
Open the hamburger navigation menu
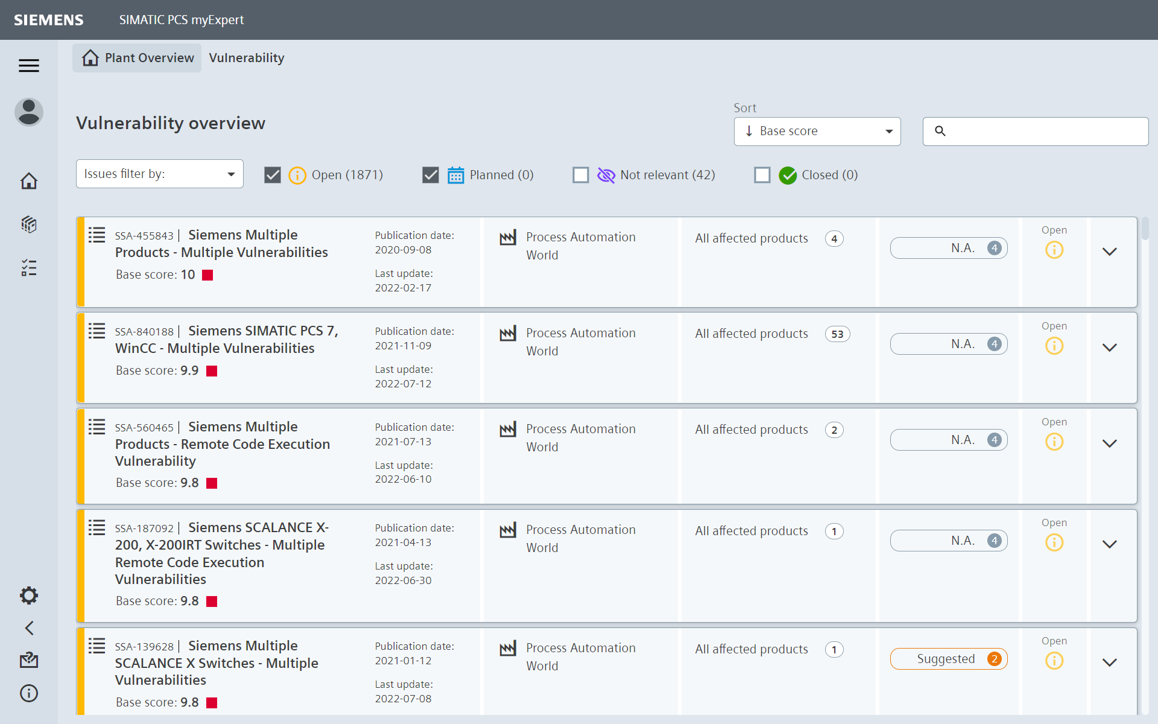pos(28,65)
